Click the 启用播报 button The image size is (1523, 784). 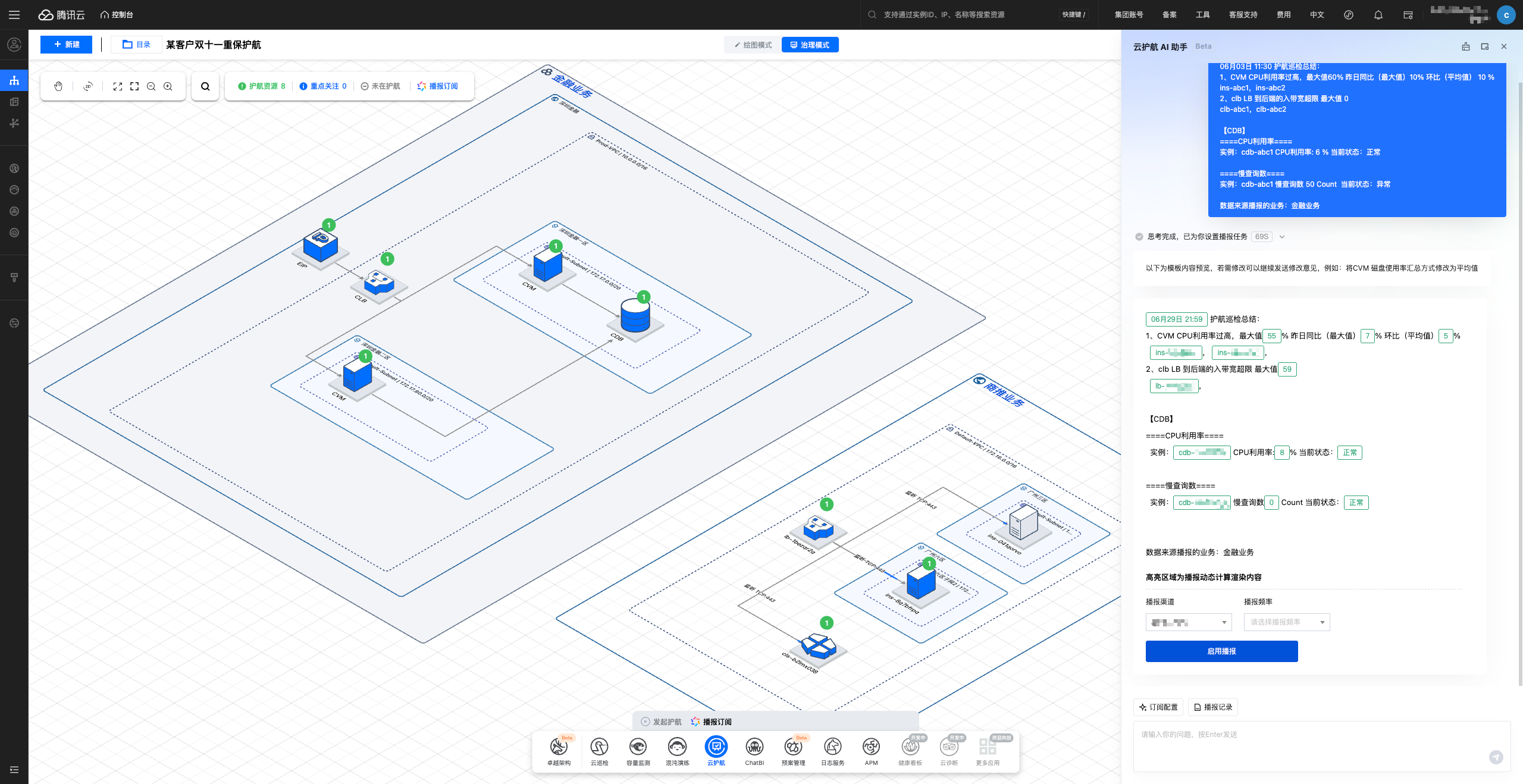(x=1221, y=651)
